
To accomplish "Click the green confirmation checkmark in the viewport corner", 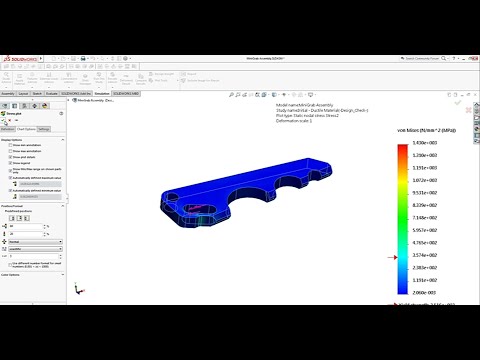I will coord(458,103).
